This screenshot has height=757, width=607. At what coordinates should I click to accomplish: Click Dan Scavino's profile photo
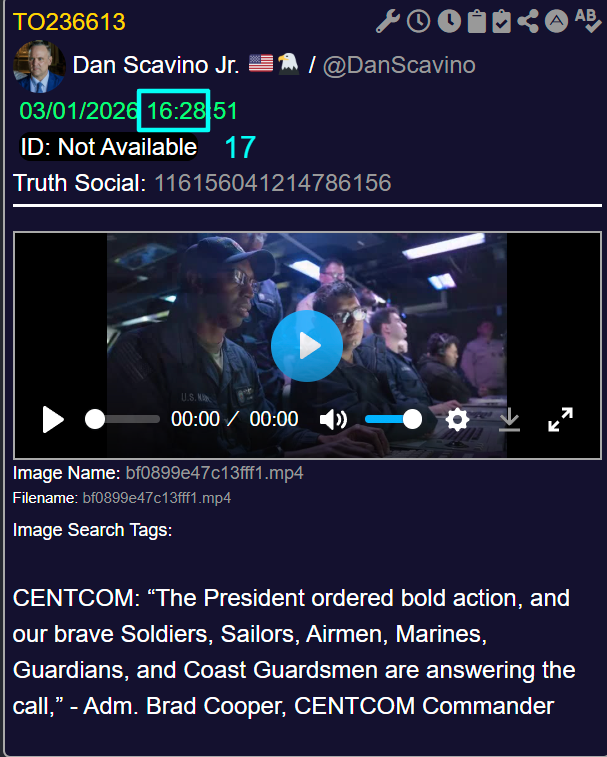click(39, 66)
